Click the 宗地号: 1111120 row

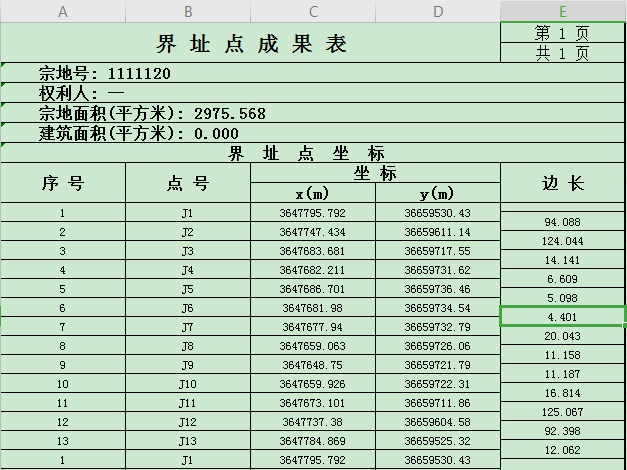click(x=312, y=73)
